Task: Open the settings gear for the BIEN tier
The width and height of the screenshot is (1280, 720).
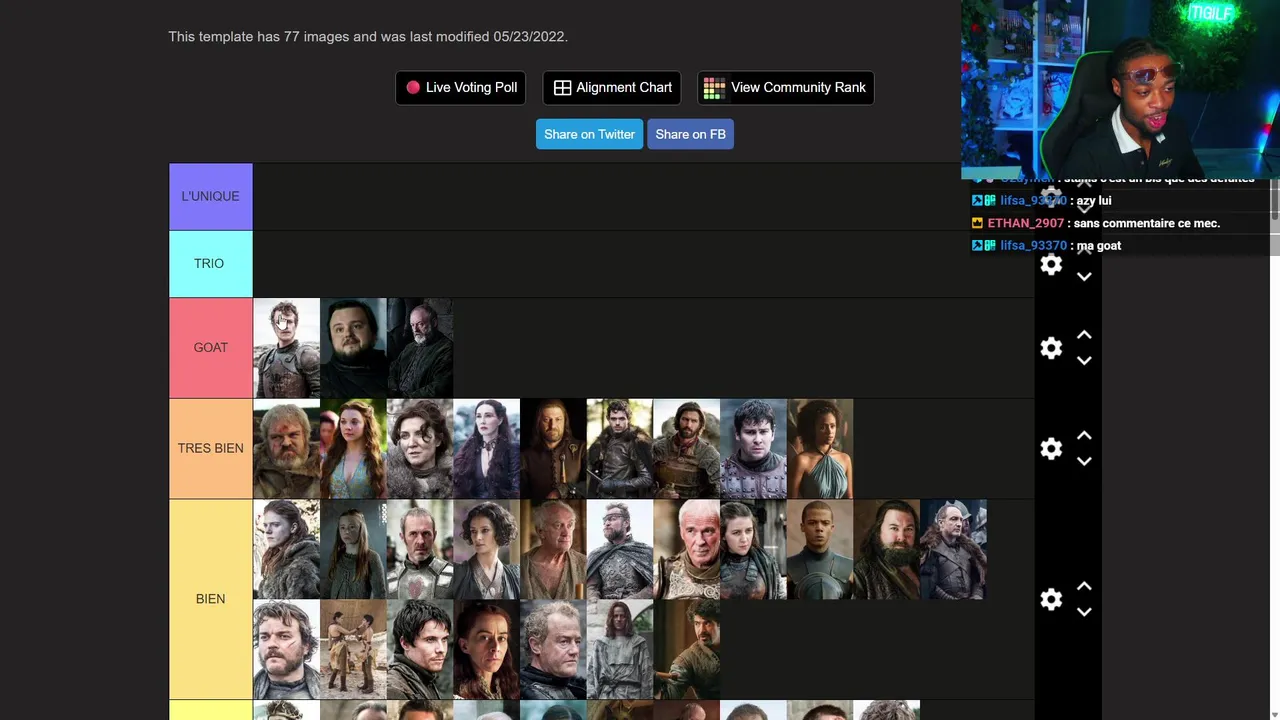Action: coord(1051,599)
